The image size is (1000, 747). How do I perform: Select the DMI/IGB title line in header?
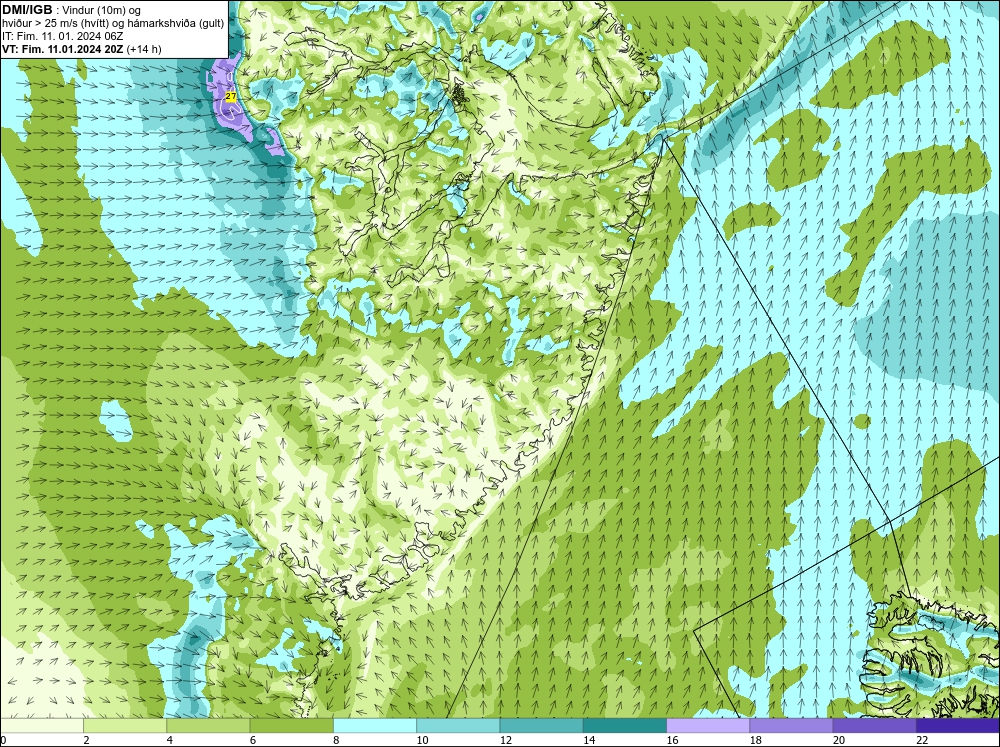(72, 10)
